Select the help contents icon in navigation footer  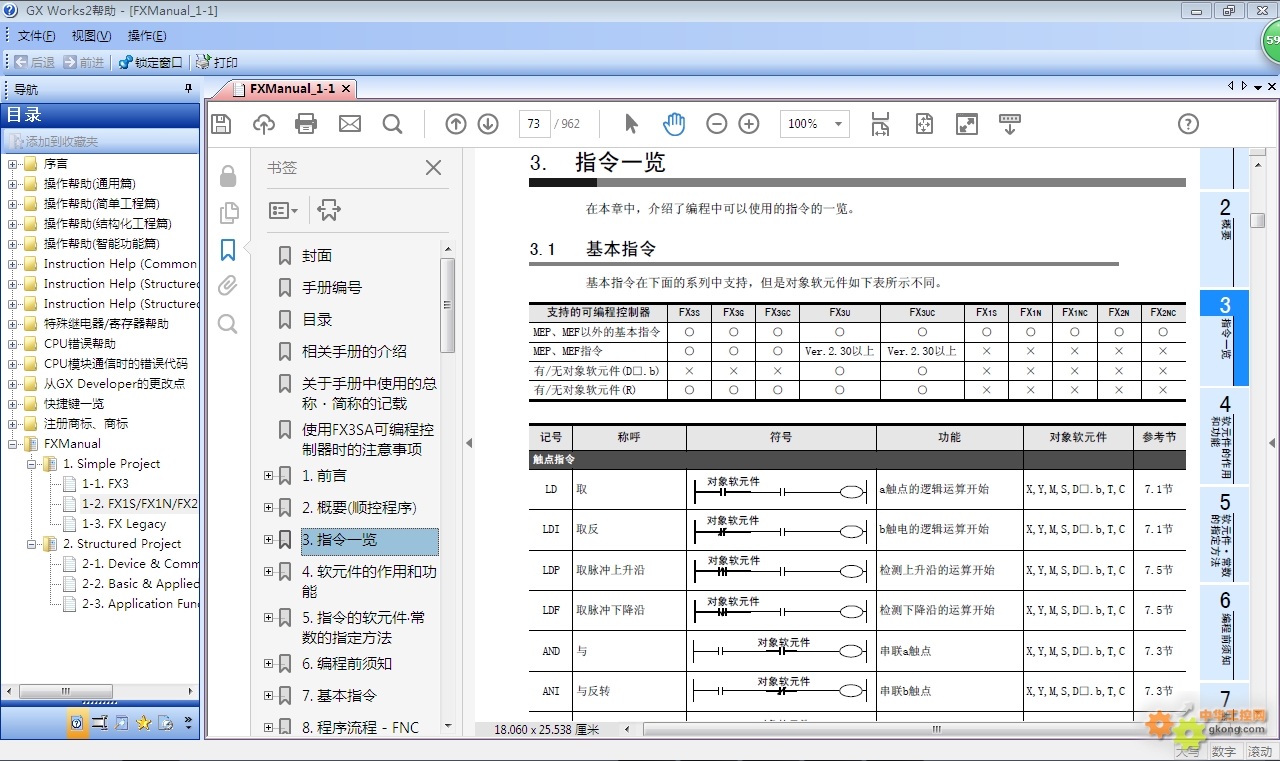[x=78, y=723]
